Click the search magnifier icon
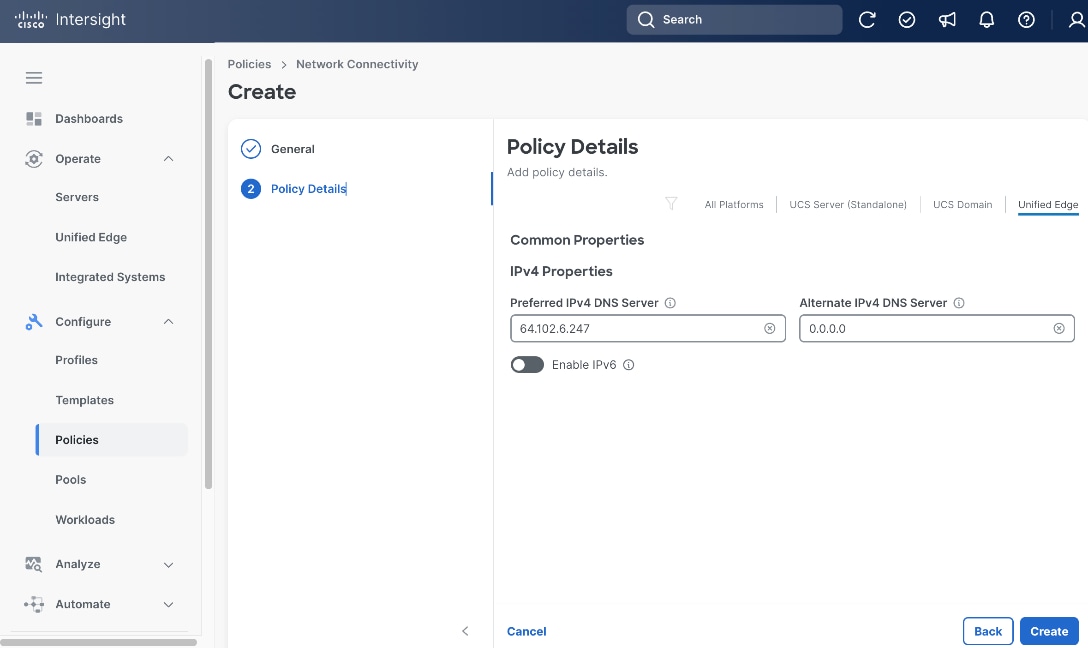Viewport: 1088px width, 648px height. pos(646,19)
